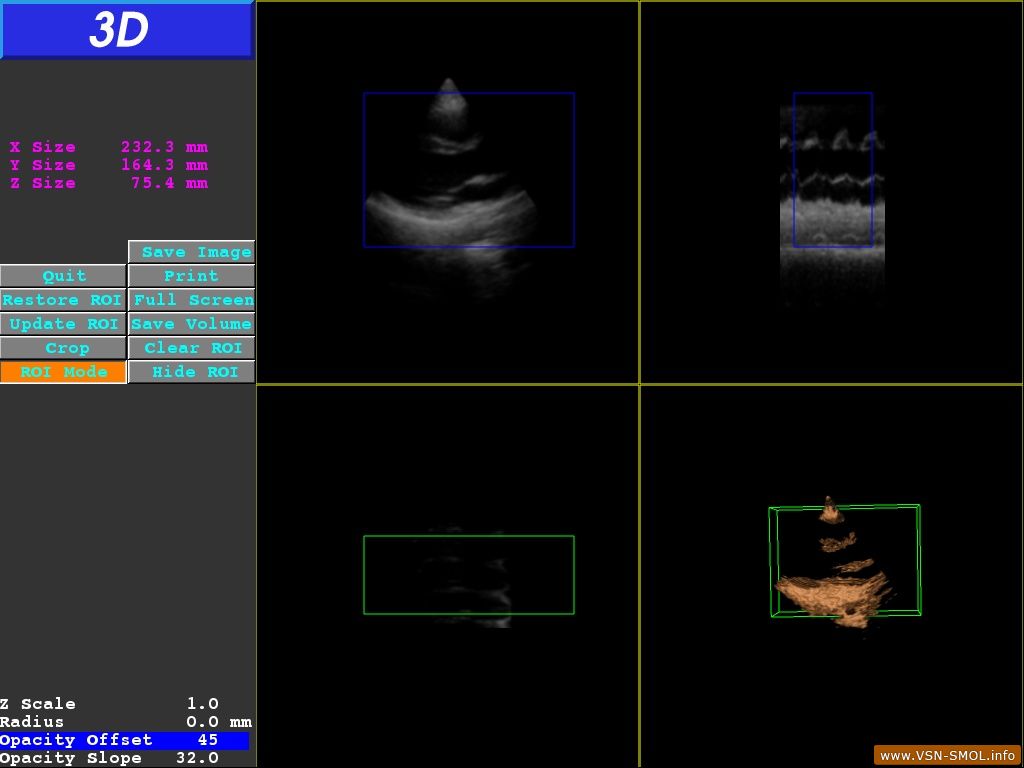Select the Radius parameter row
The image size is (1024, 768).
(124, 722)
